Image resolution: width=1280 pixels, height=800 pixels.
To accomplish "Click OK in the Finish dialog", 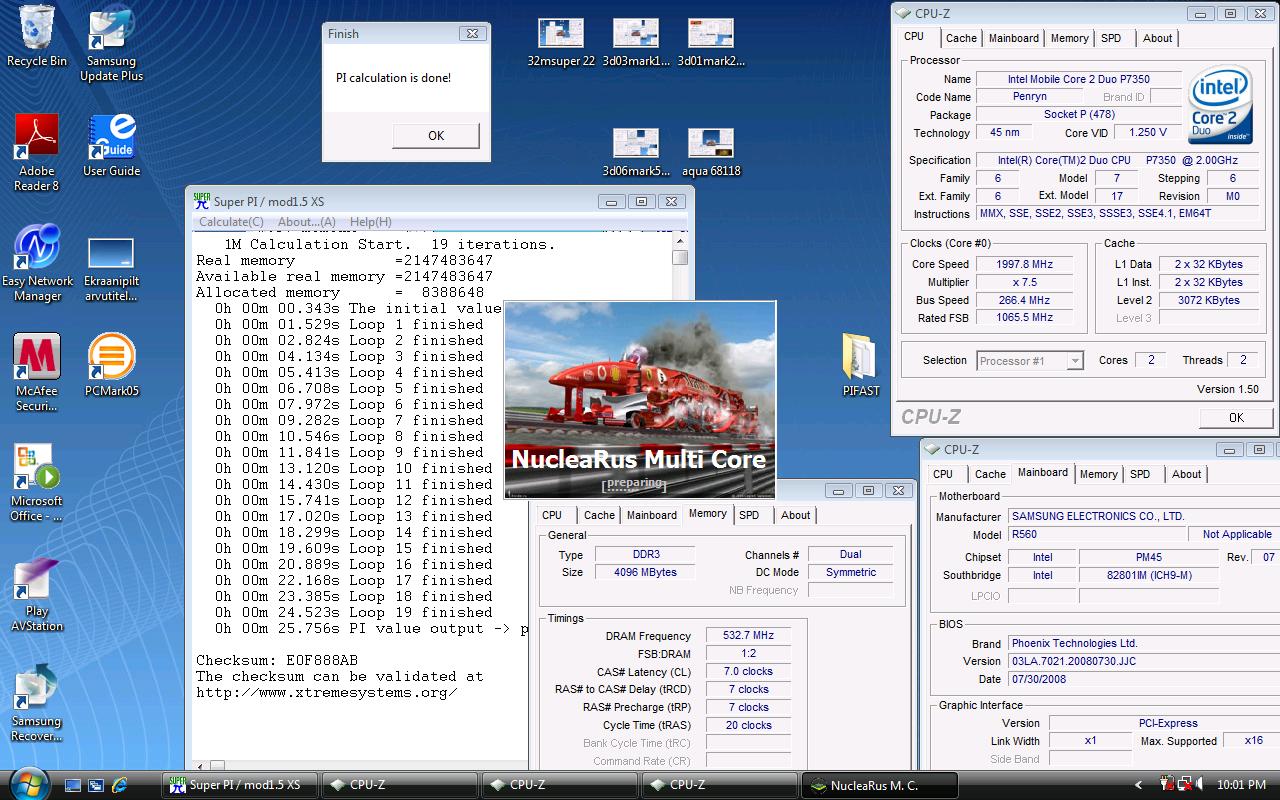I will pyautogui.click(x=436, y=135).
